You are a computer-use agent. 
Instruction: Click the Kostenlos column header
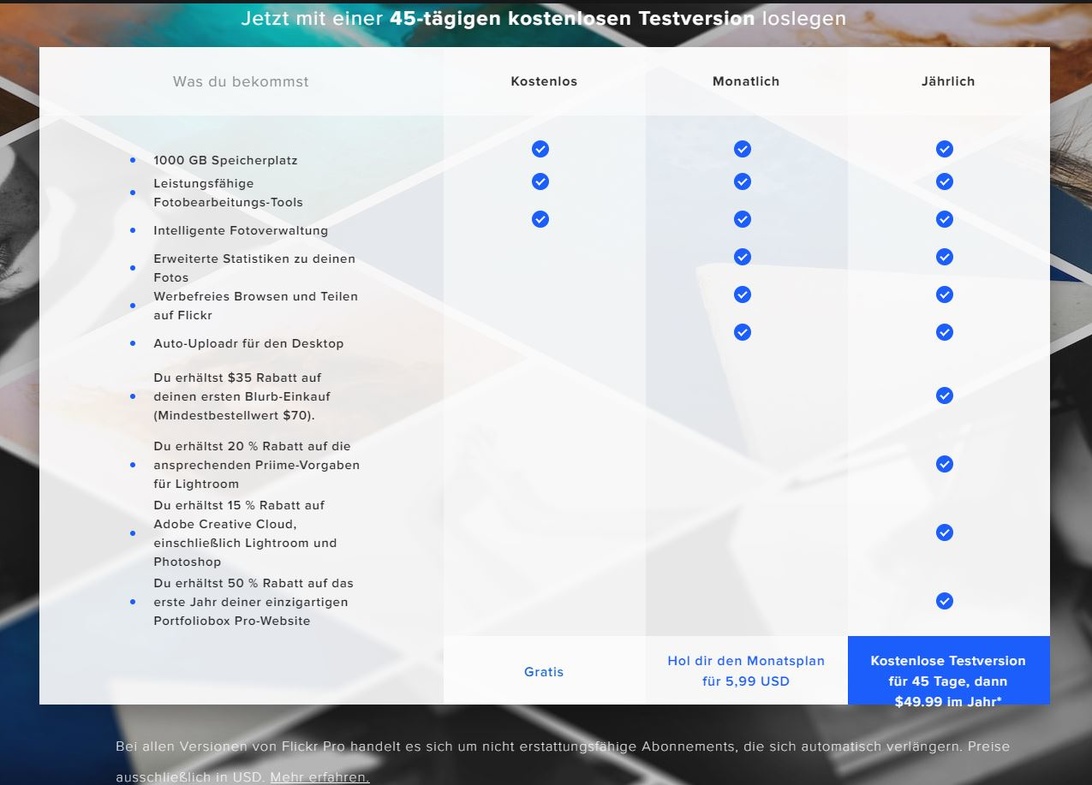click(x=544, y=82)
